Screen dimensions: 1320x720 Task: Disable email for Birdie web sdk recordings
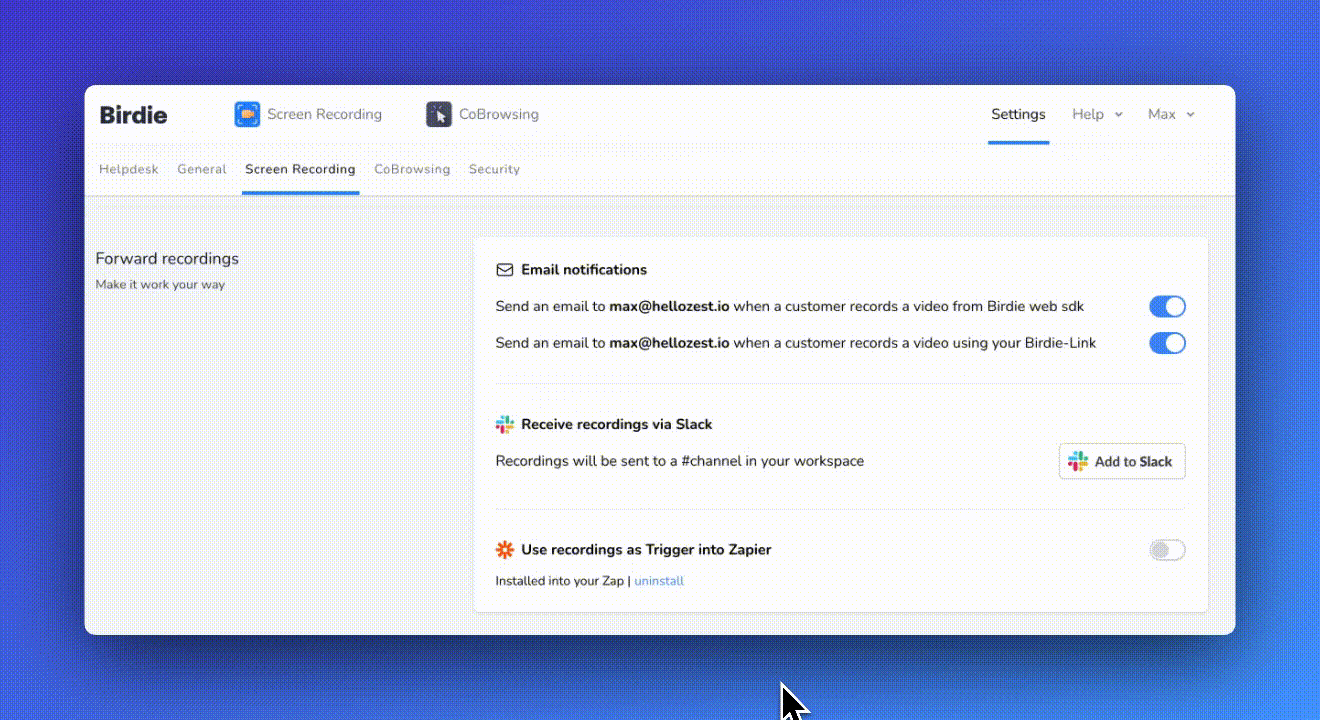(1167, 306)
